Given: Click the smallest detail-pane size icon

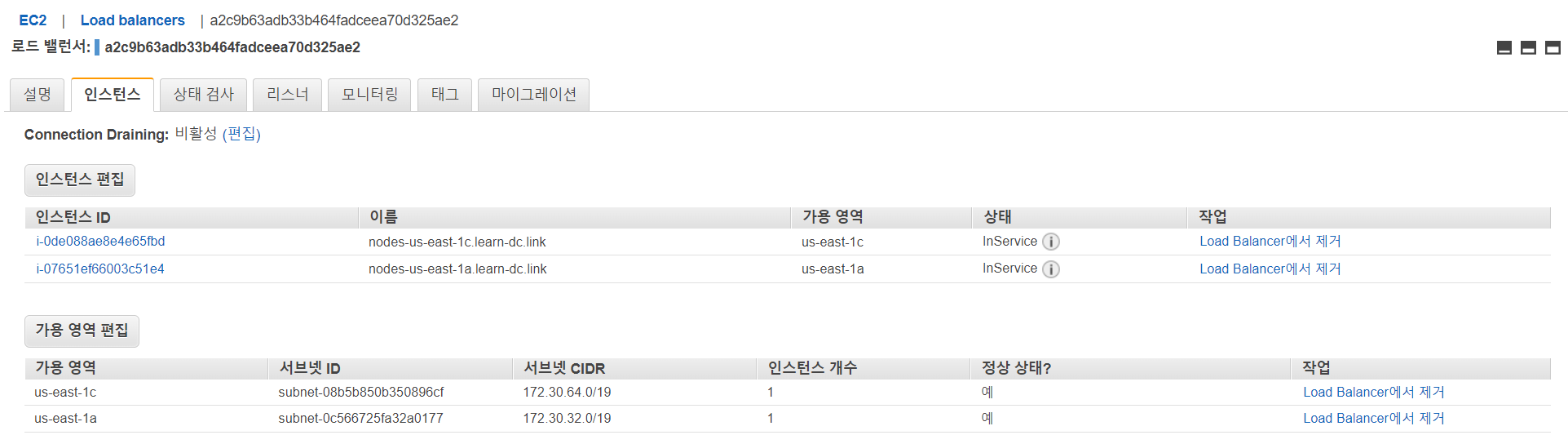Looking at the screenshot, I should coord(1504,48).
